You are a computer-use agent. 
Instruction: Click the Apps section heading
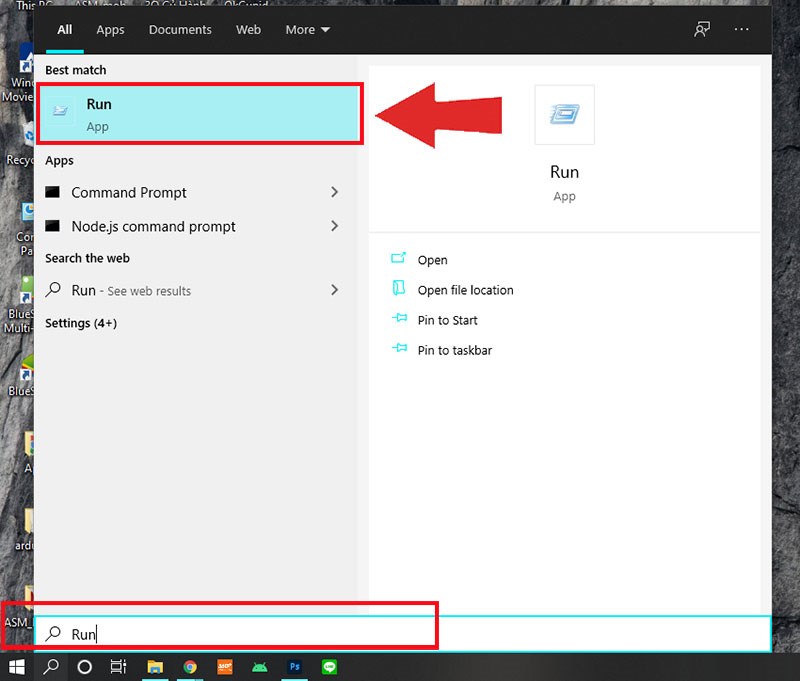[x=59, y=161]
